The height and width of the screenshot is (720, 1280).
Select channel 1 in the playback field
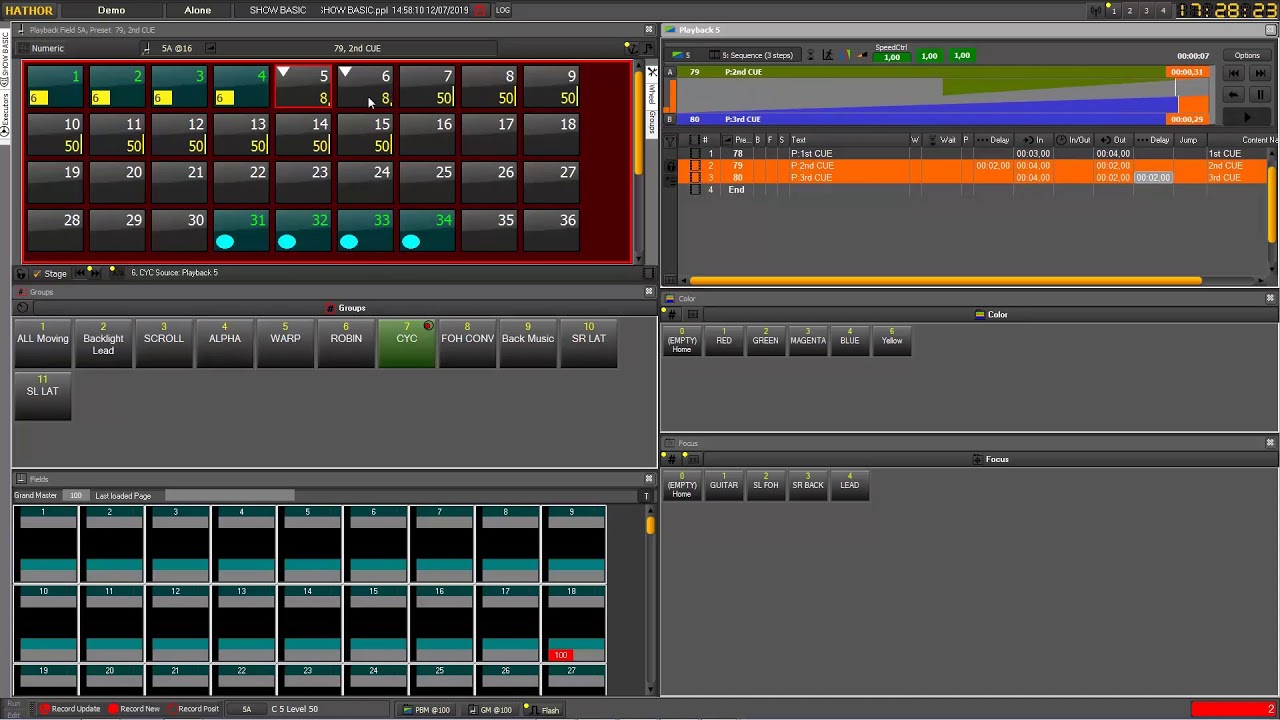point(55,87)
